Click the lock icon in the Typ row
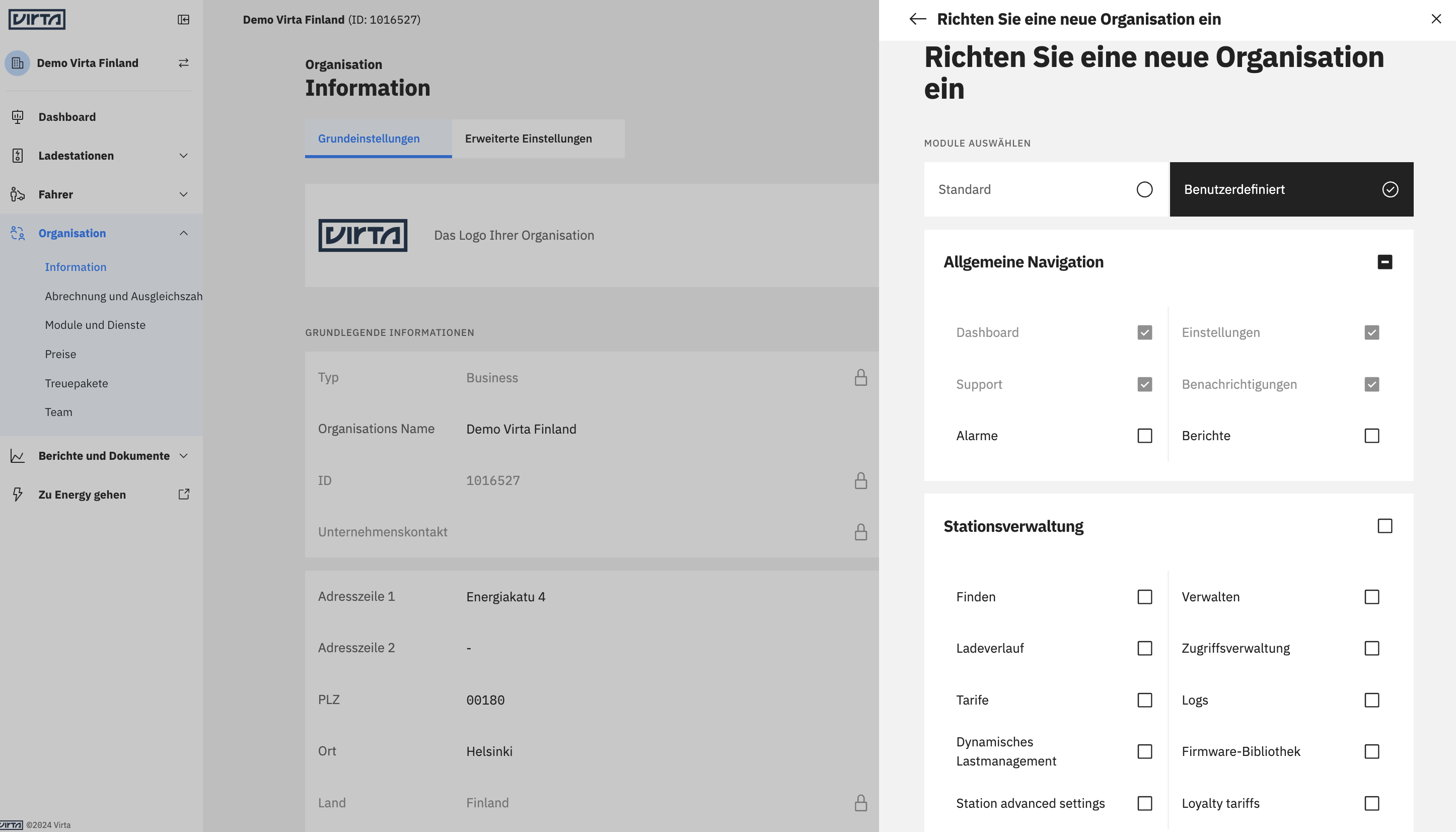The height and width of the screenshot is (832, 1456). pos(861,378)
